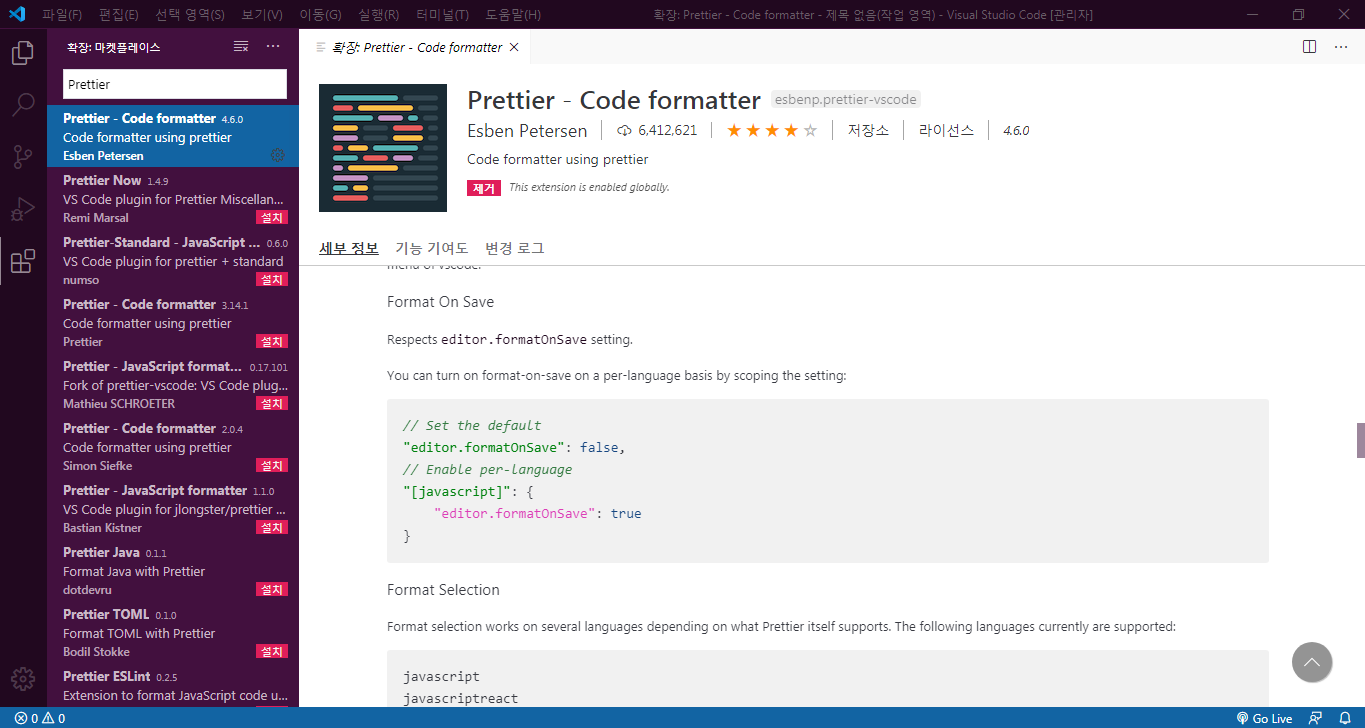Image resolution: width=1365 pixels, height=728 pixels.
Task: Install Prettier - Code formatter 3.14.1
Action: click(x=271, y=341)
